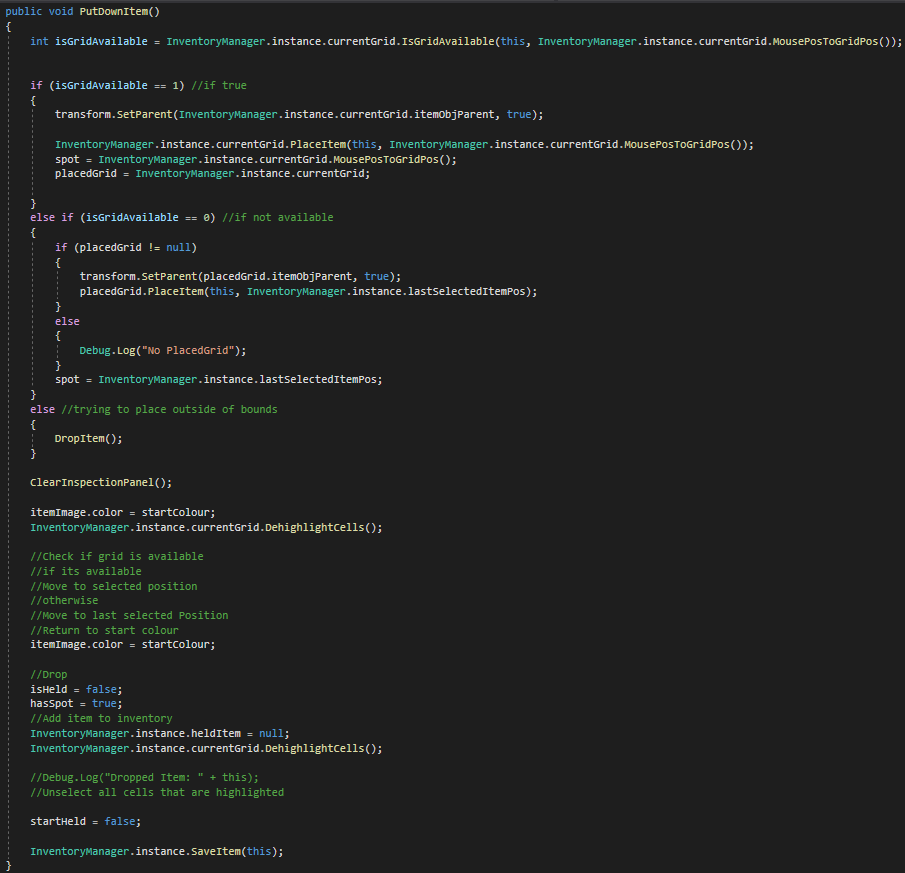Click 'placedGrid.PlaceItem' inside the null check block
The width and height of the screenshot is (905, 873).
(141, 291)
